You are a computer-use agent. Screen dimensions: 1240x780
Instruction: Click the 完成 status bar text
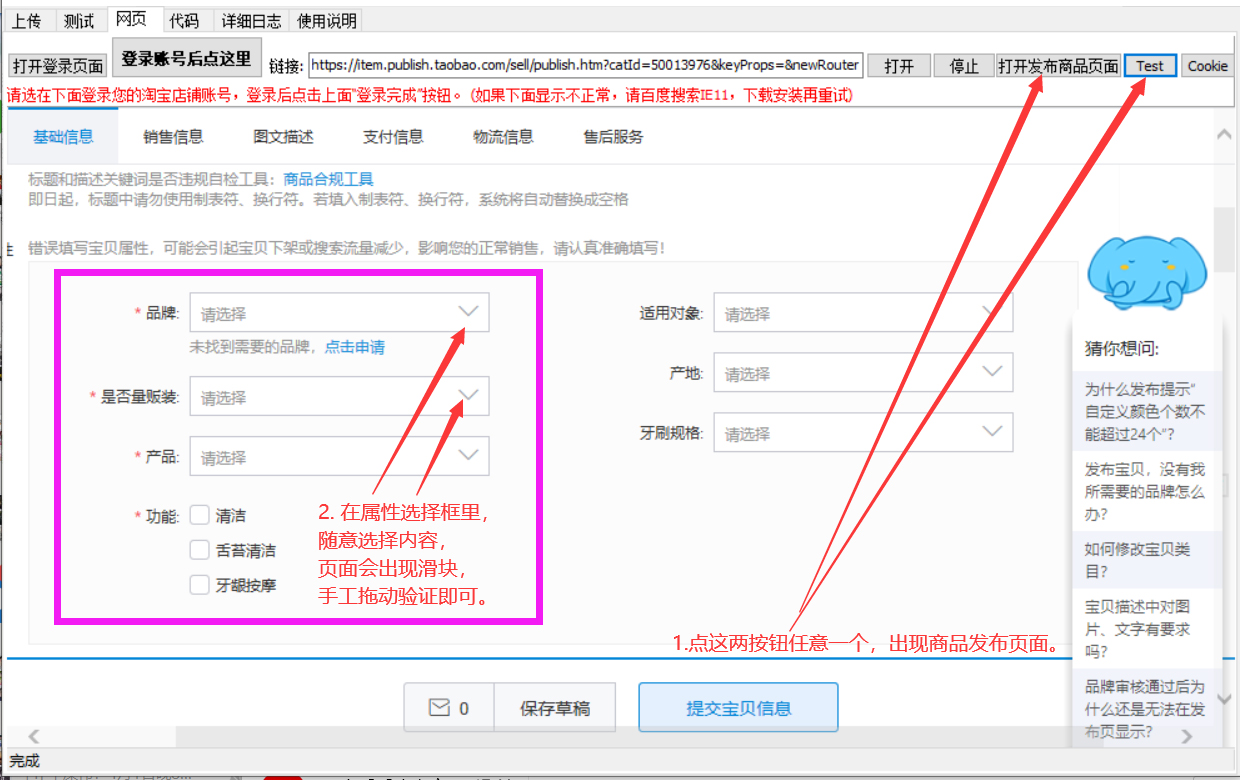tap(24, 761)
